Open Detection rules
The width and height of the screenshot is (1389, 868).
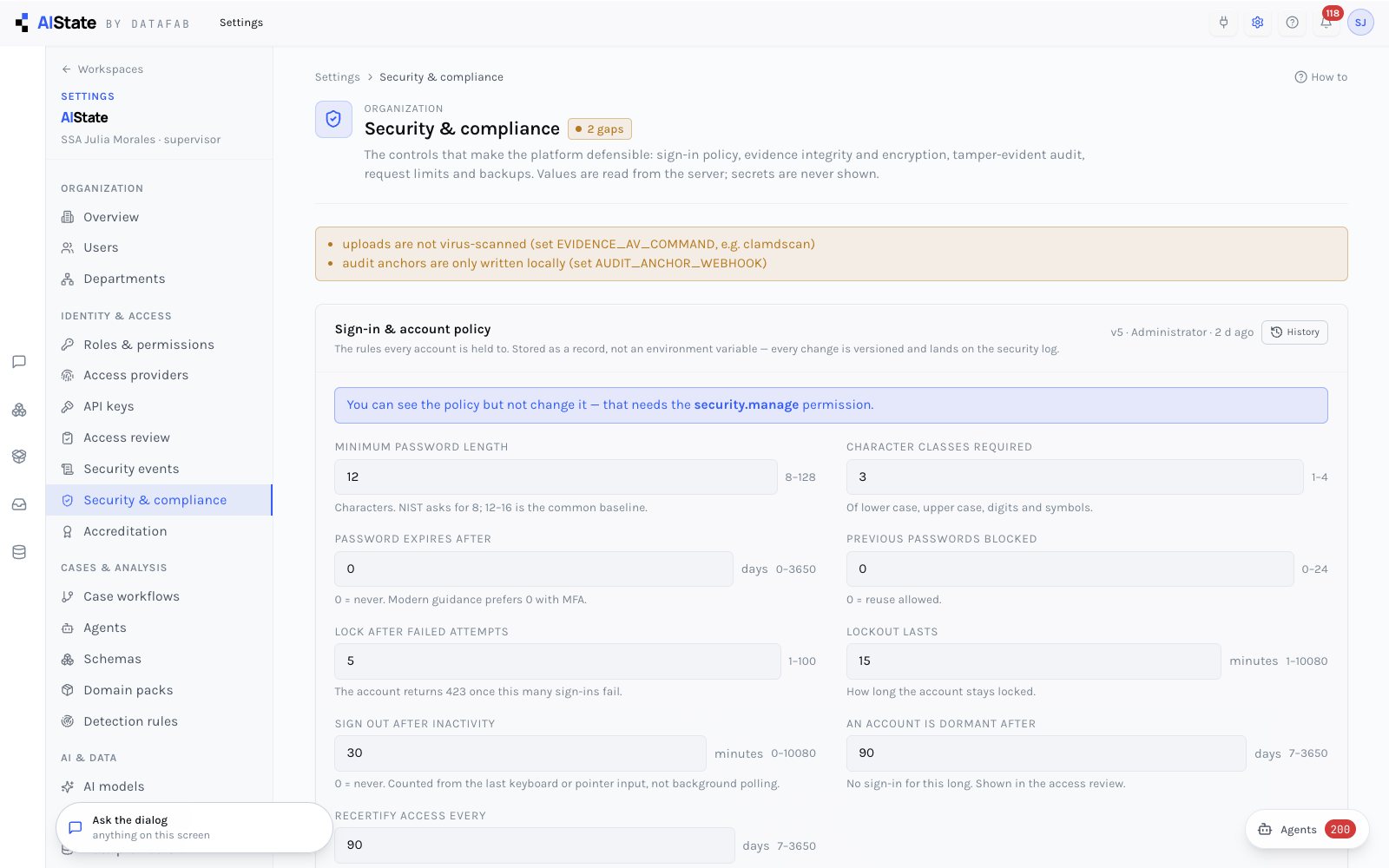(159, 721)
